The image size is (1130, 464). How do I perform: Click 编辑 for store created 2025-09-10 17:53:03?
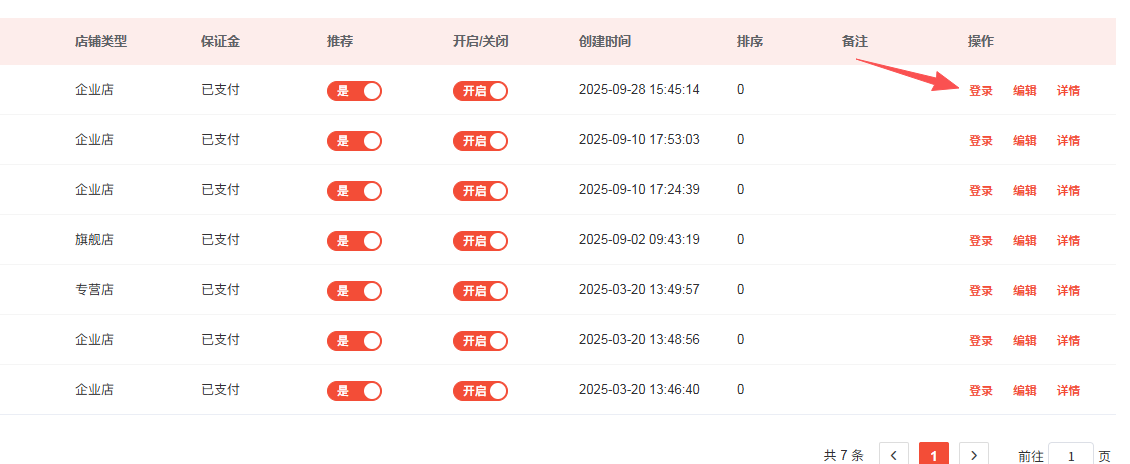tap(1024, 141)
